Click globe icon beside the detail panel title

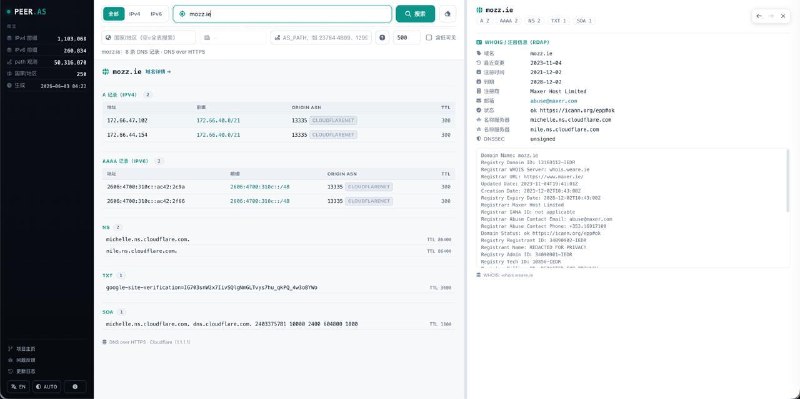click(x=479, y=10)
